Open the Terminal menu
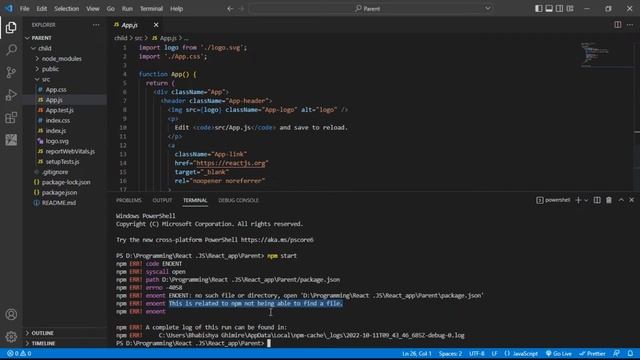This screenshot has height=360, width=640. coord(151,9)
